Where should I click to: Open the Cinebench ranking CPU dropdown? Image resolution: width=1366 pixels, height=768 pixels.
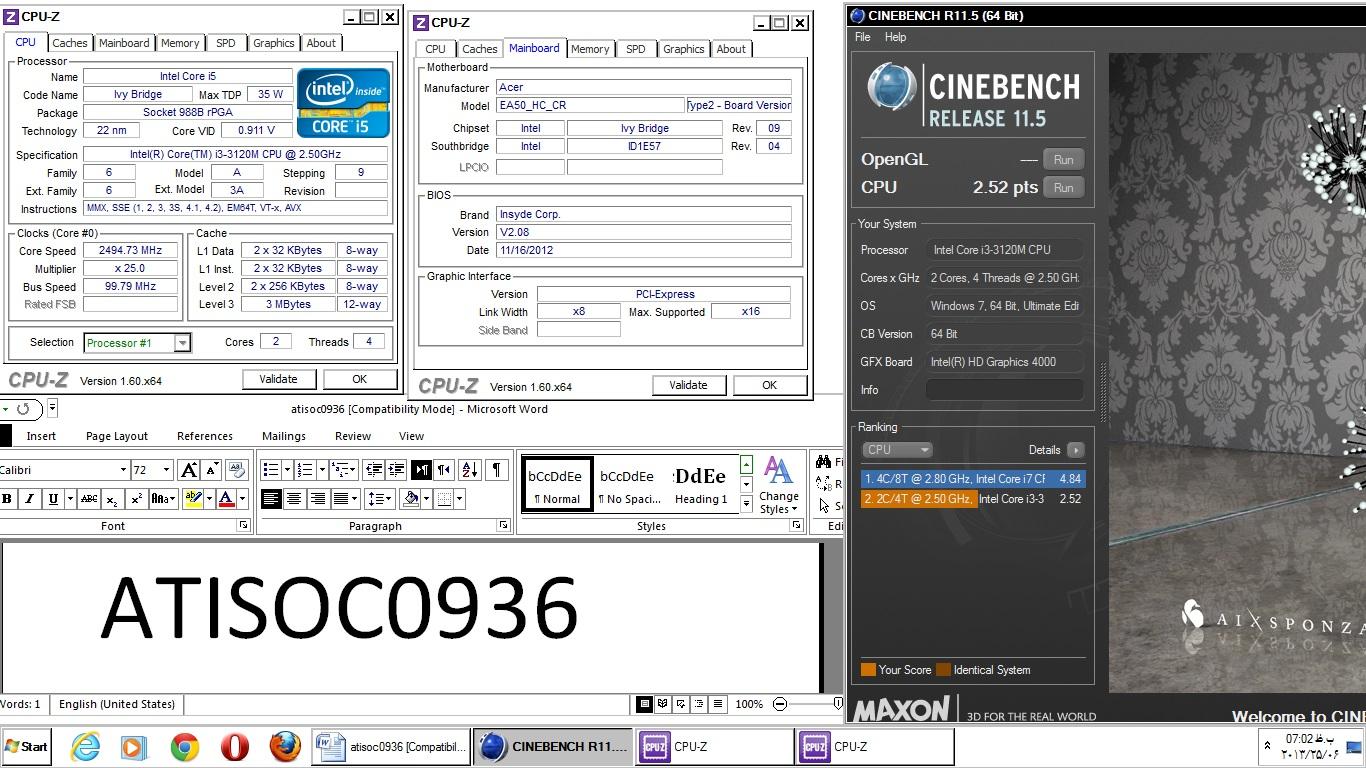pyautogui.click(x=898, y=450)
